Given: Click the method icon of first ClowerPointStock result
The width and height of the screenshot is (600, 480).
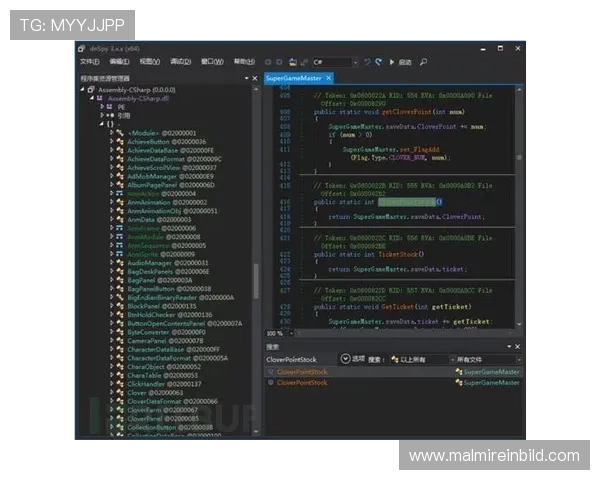Looking at the screenshot, I should click(x=270, y=371).
